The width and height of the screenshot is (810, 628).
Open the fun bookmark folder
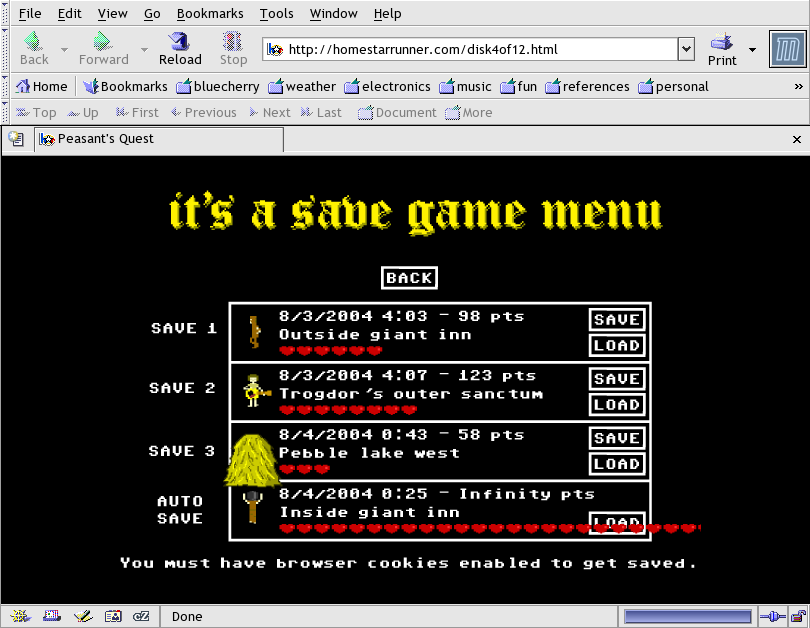(x=519, y=86)
